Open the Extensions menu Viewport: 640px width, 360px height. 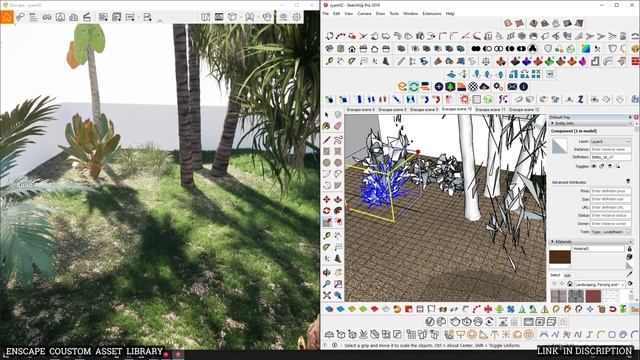[x=432, y=13]
